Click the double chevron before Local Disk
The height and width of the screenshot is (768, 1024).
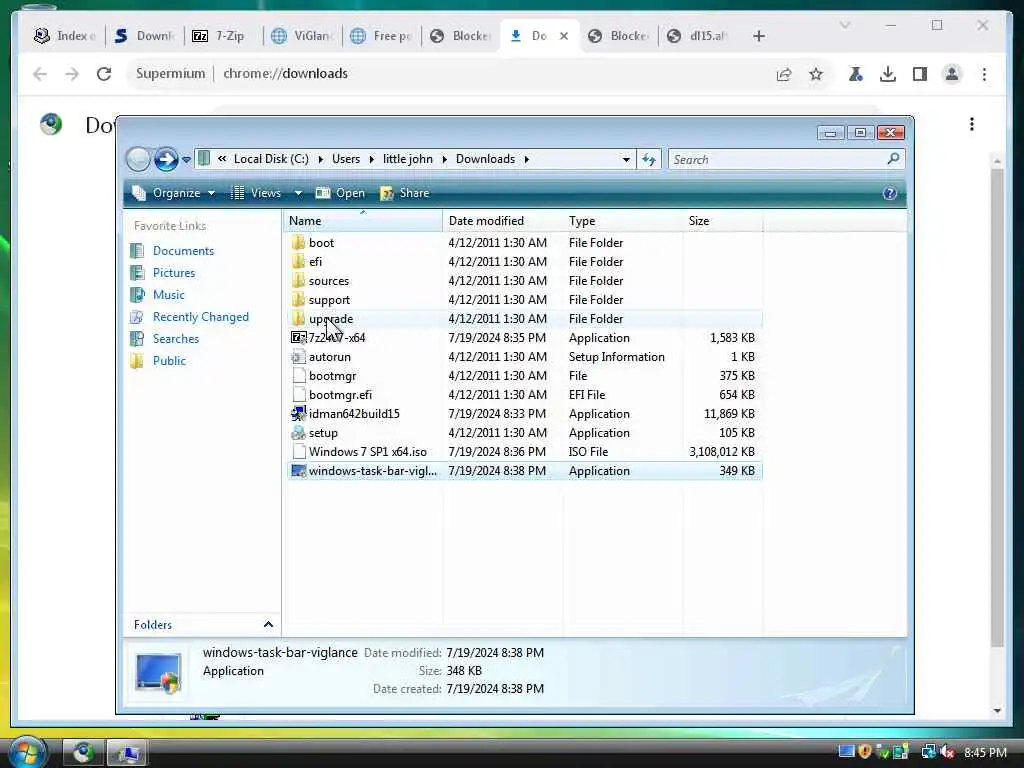point(222,159)
